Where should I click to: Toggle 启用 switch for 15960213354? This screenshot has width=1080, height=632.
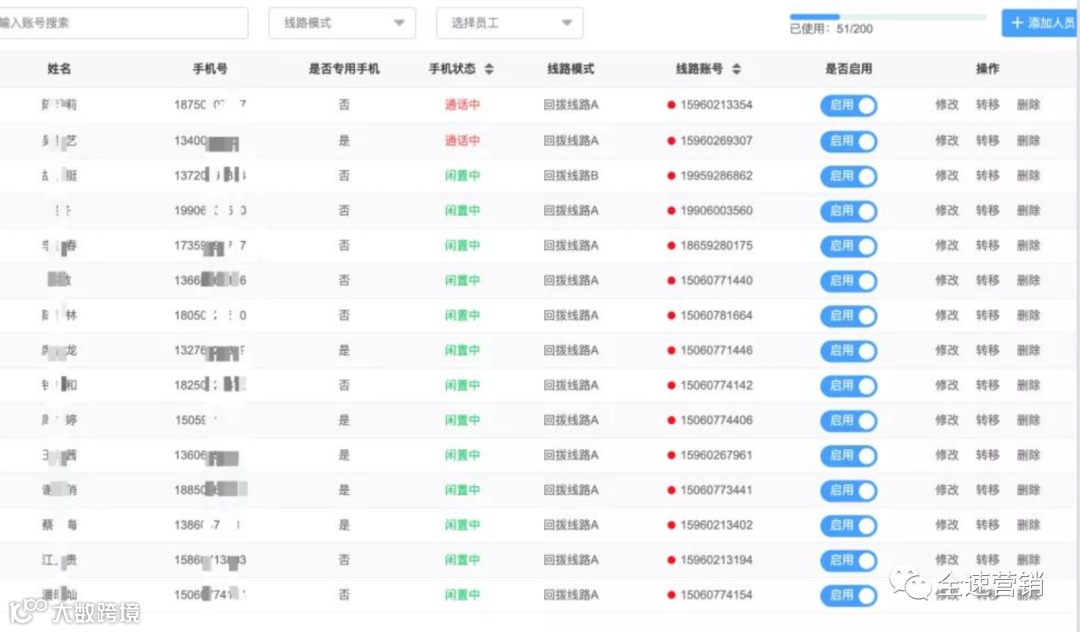click(x=849, y=105)
